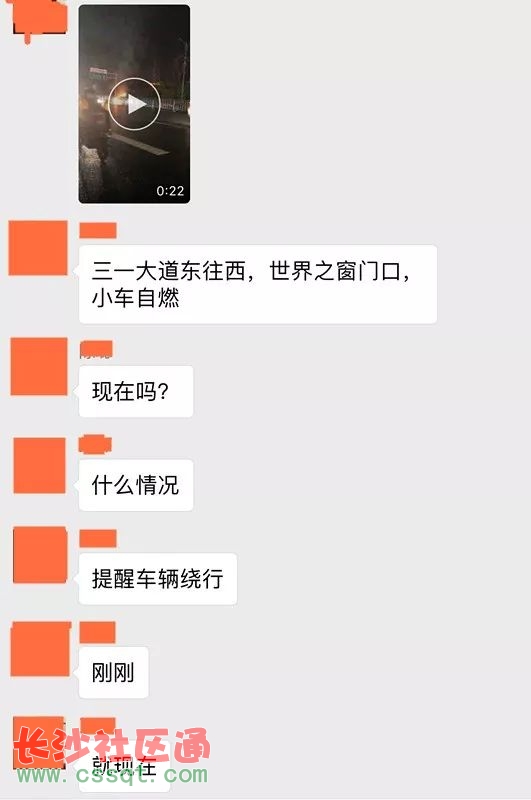Viewport: 531px width, 800px height.
Task: Select the 提醒车辆绕行 message bubble
Action: [x=158, y=579]
